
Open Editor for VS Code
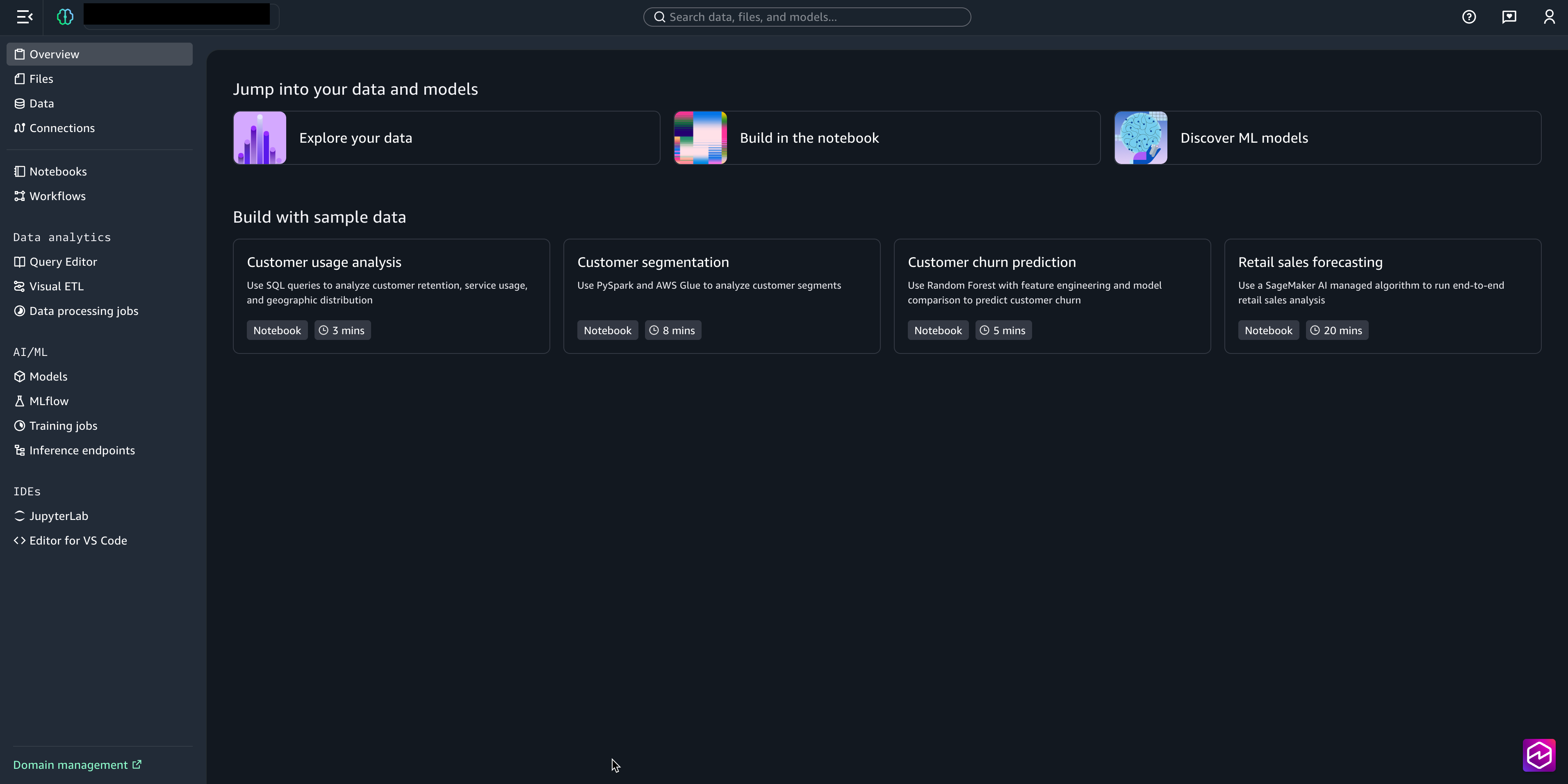pos(78,541)
